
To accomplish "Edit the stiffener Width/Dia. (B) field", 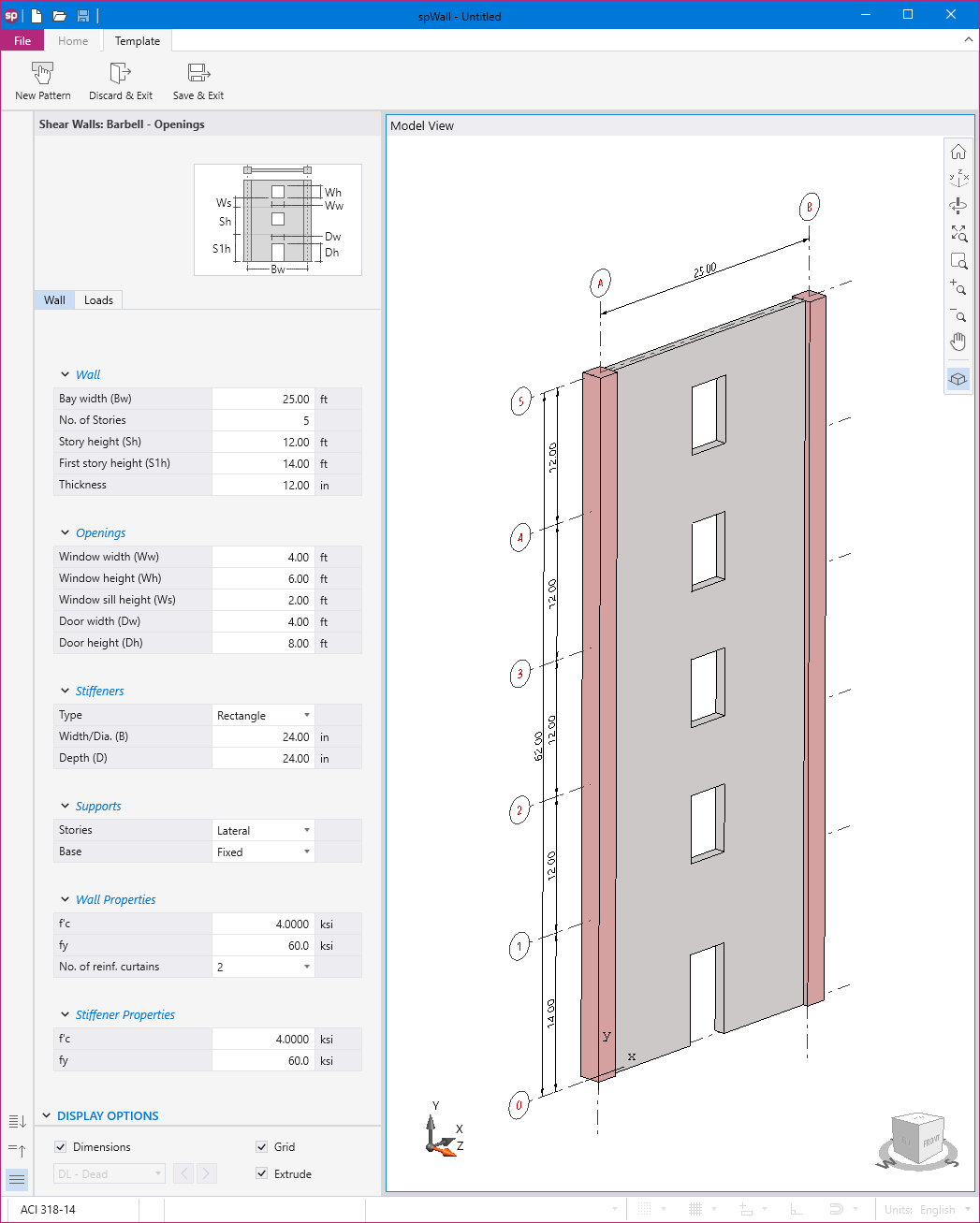I will pyautogui.click(x=263, y=737).
